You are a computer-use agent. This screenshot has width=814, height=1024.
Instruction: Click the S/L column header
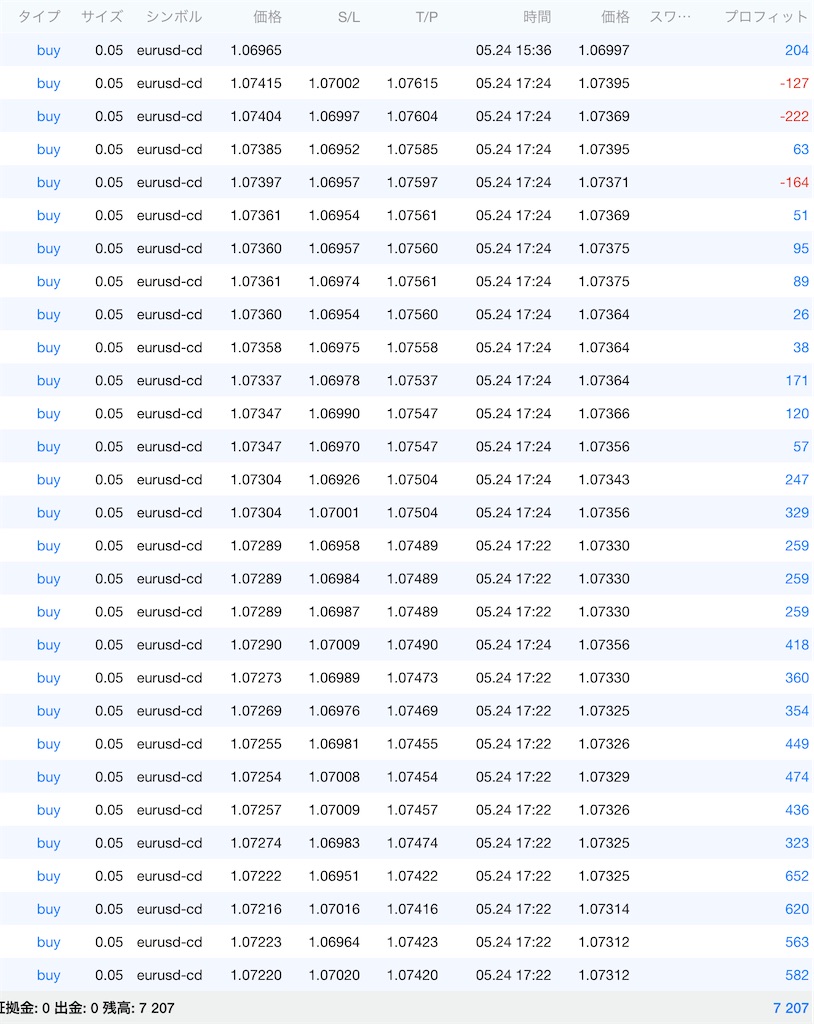(x=349, y=17)
